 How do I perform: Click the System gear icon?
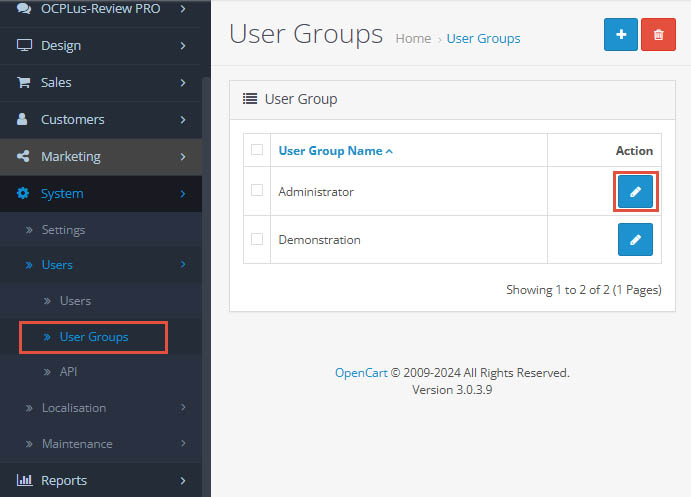23,193
